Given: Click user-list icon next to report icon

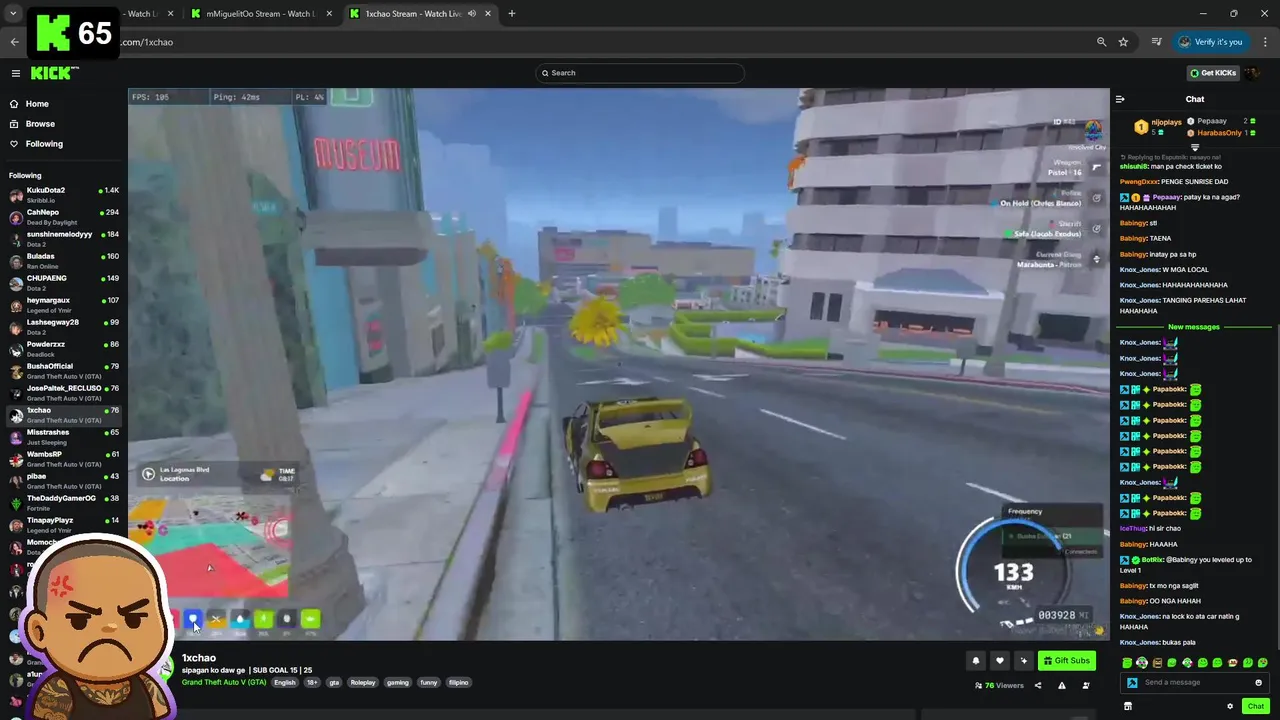Looking at the screenshot, I should 1086,685.
